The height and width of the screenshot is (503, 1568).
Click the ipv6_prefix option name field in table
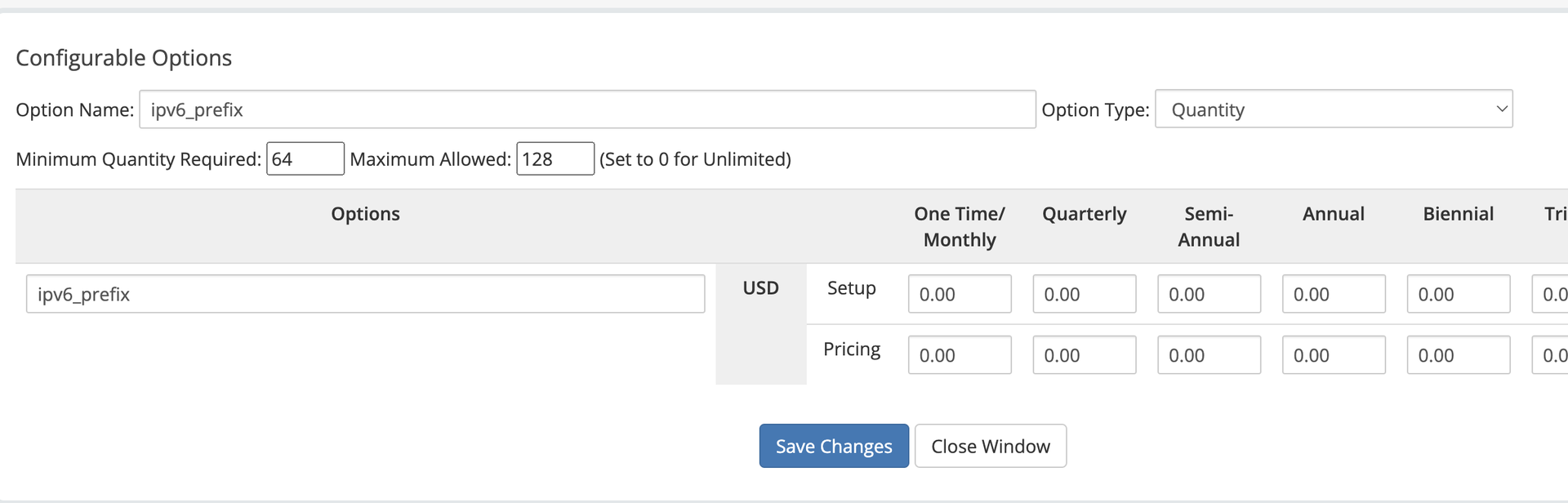(365, 294)
